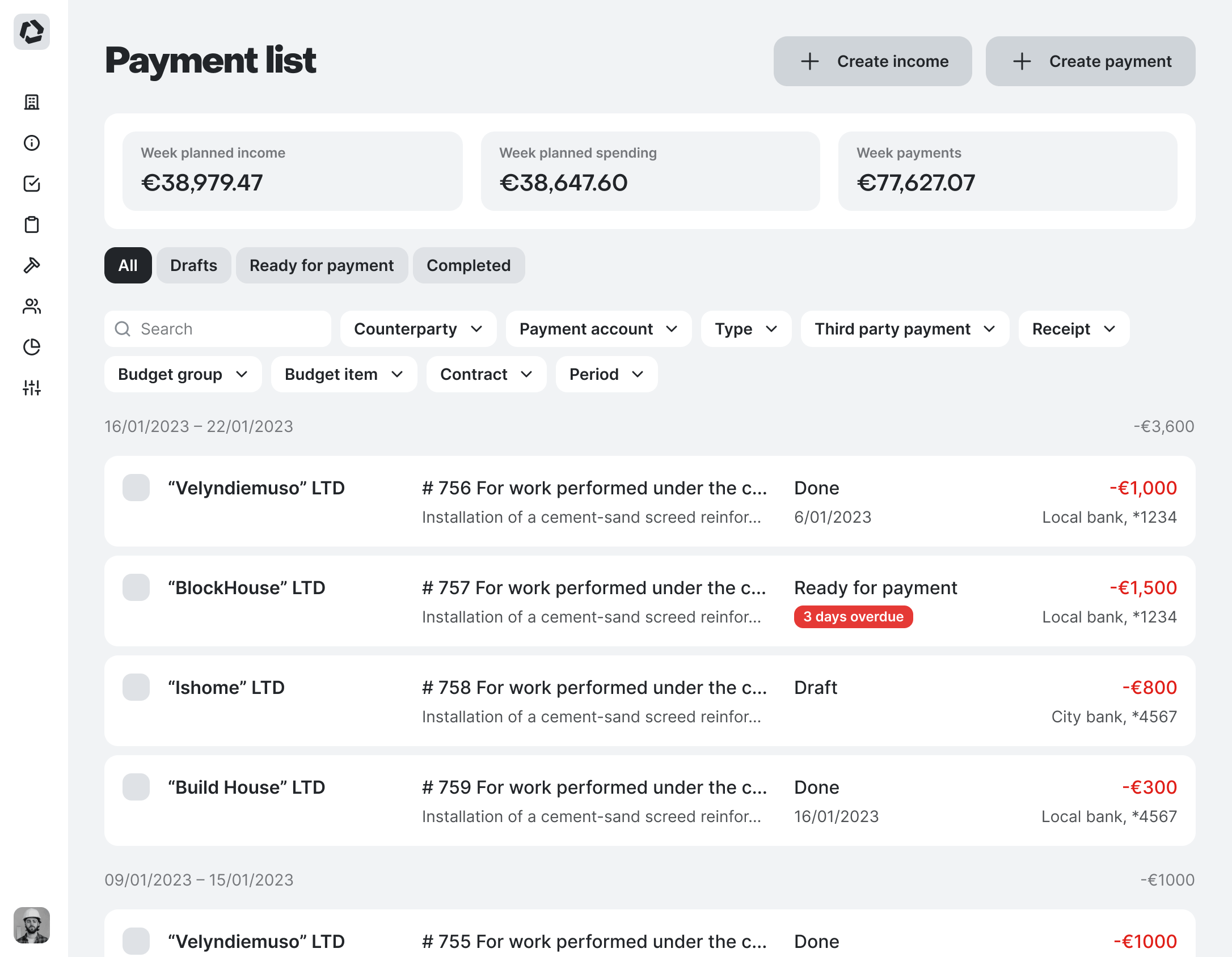Click the app logo in the sidebar

click(32, 32)
